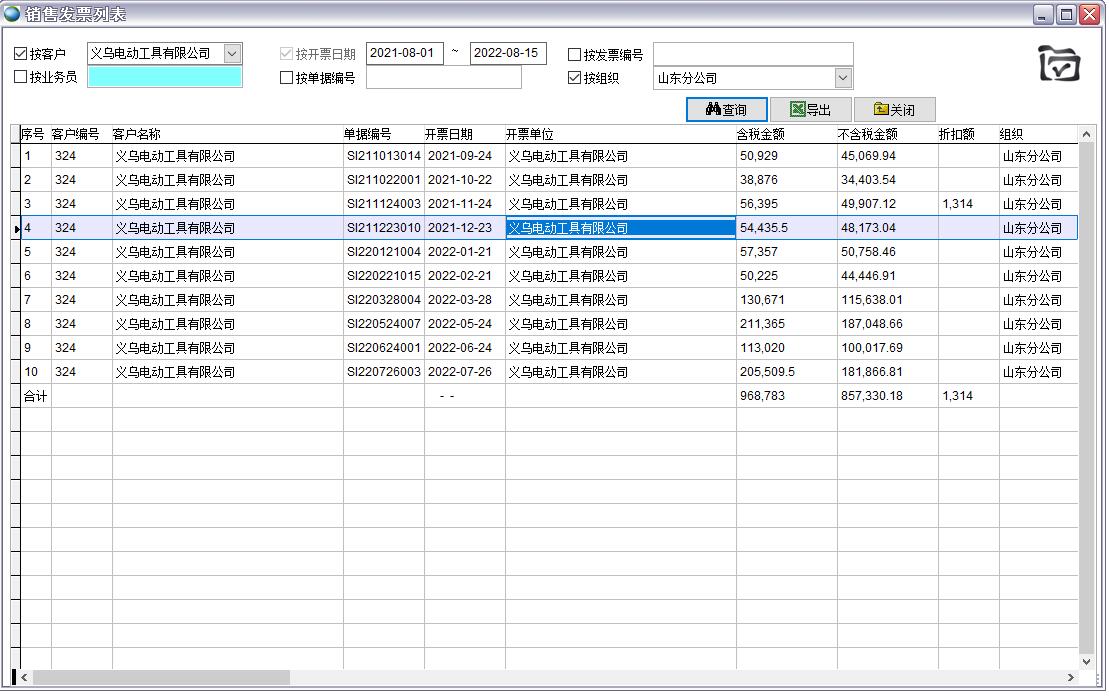Screen dimensions: 1109x696
Task: Click the 关闭 close button
Action: (893, 110)
